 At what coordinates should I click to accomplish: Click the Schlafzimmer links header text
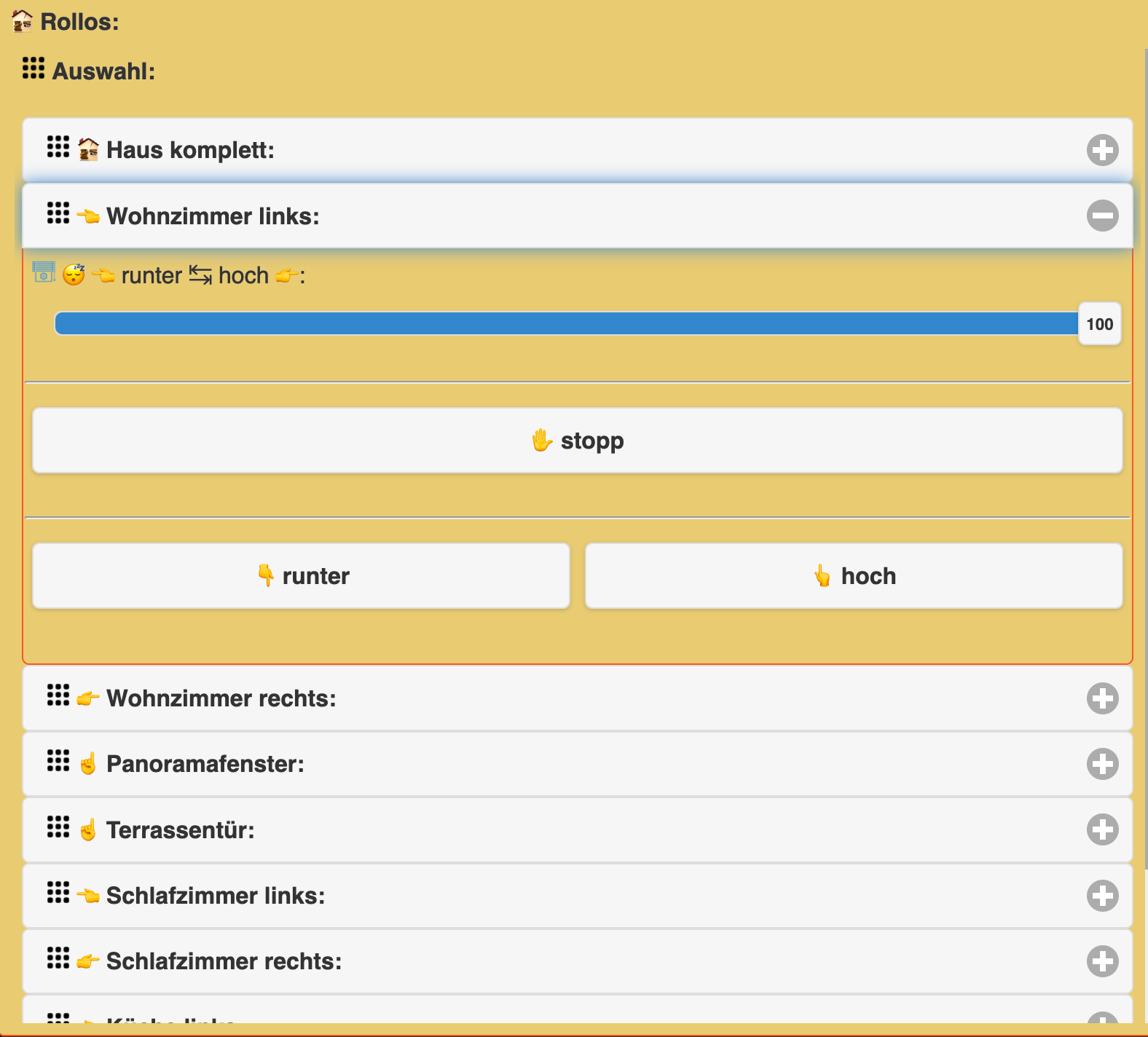216,896
